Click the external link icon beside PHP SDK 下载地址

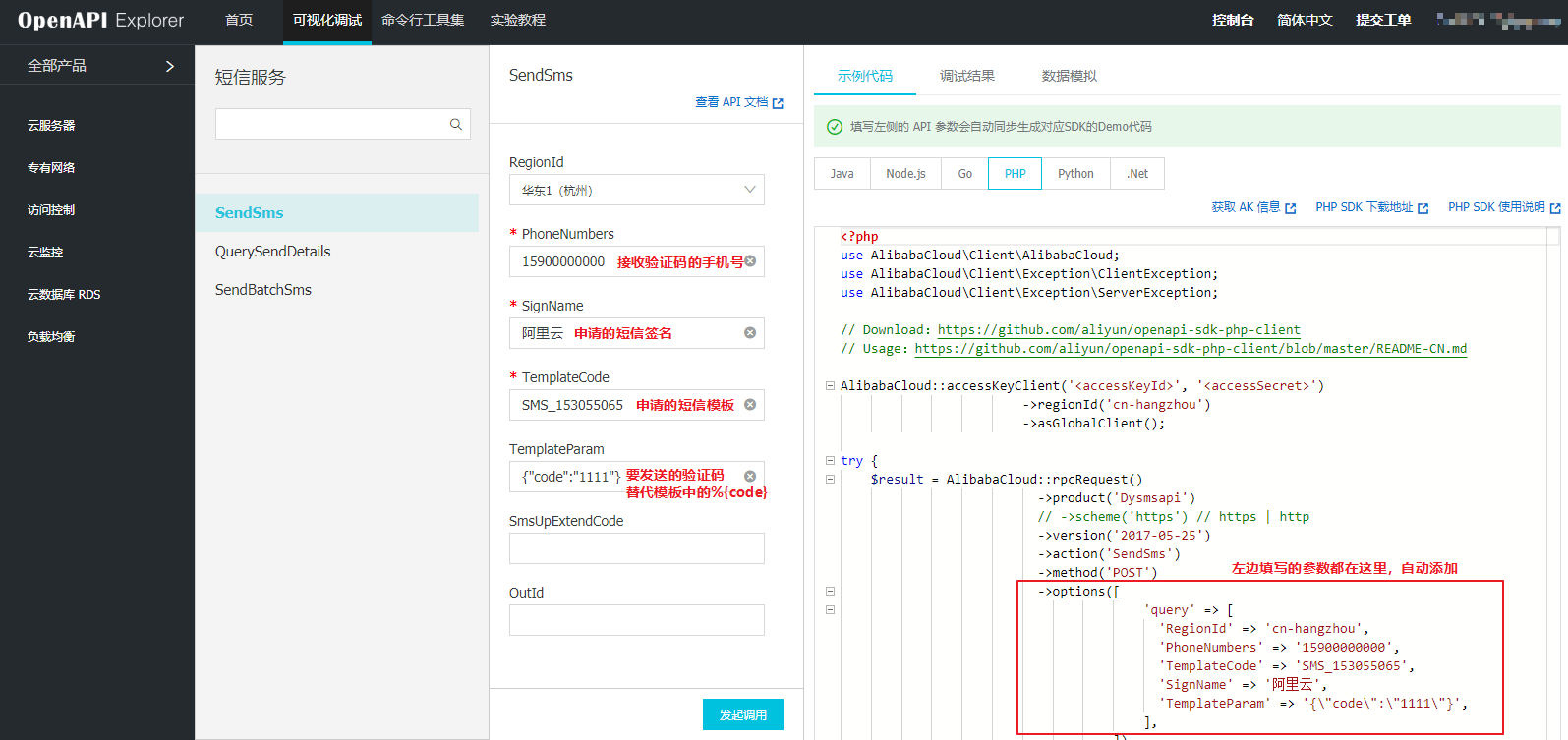pos(1423,208)
